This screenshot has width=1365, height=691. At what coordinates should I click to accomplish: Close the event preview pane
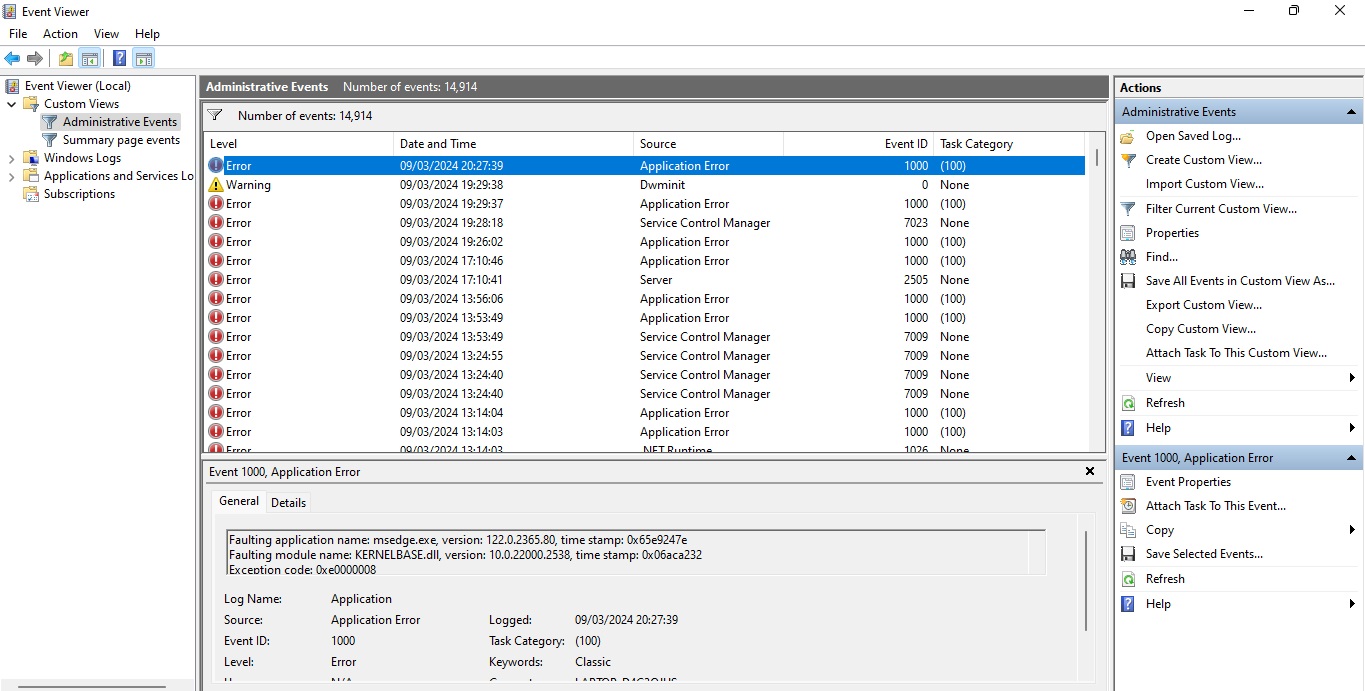click(x=1090, y=471)
